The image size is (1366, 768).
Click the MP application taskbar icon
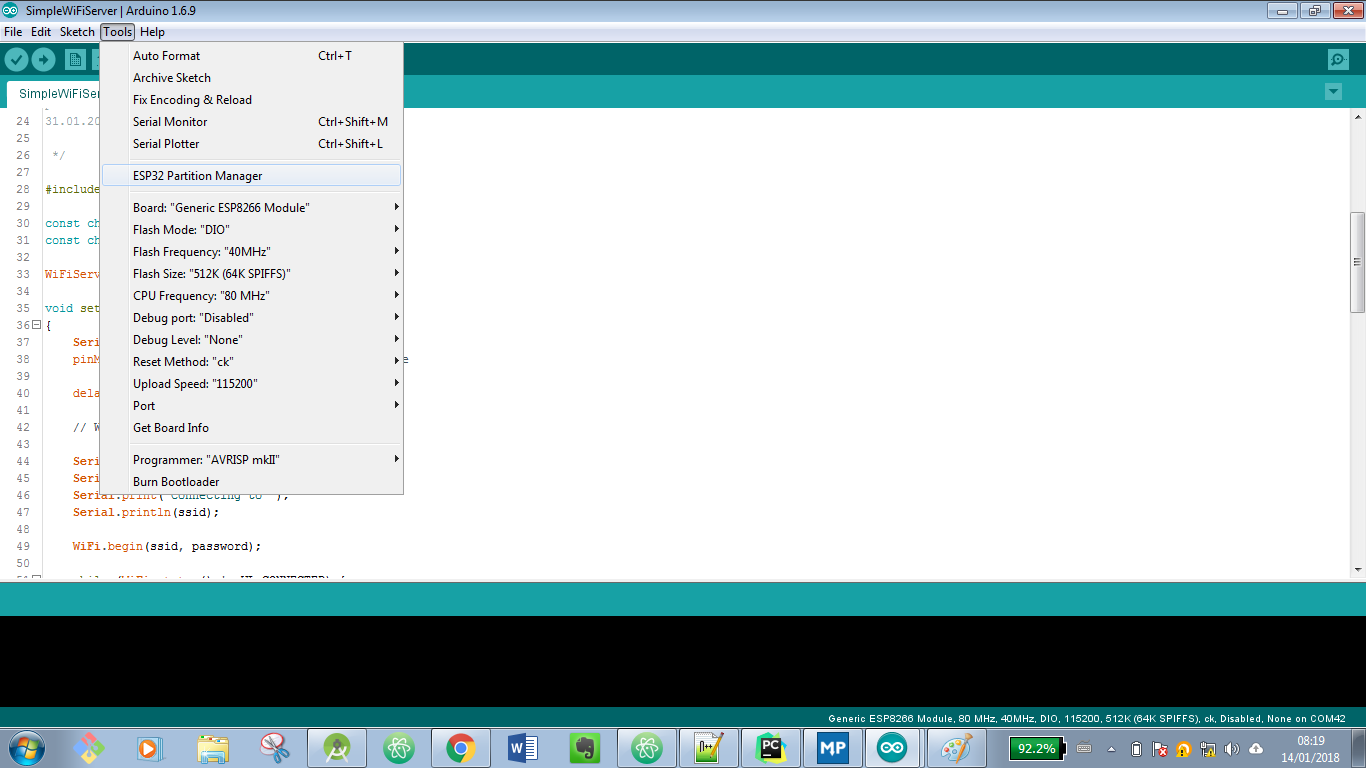(832, 747)
